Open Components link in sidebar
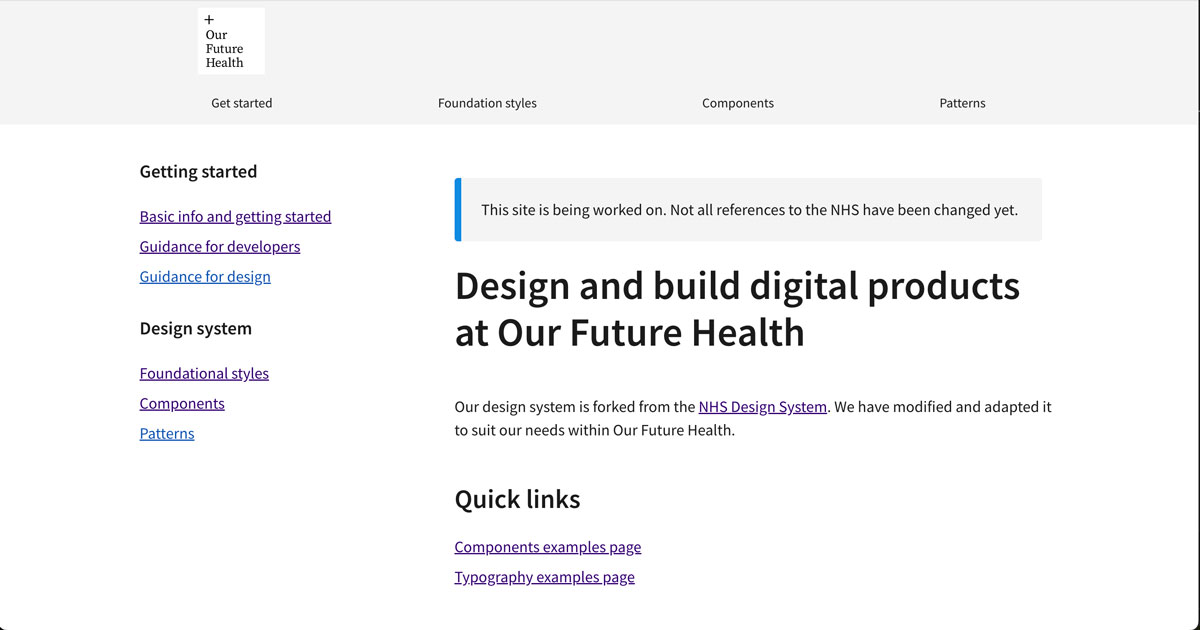The image size is (1200, 630). click(182, 403)
